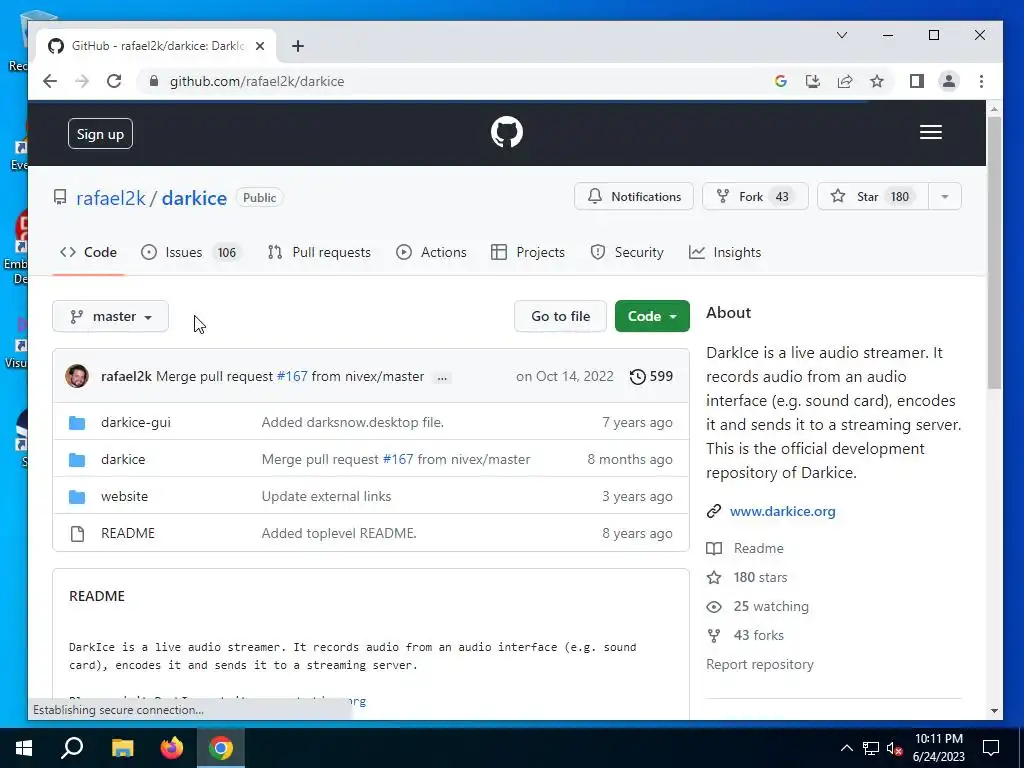Open a new tab with plus button
The image size is (1024, 768).
[298, 46]
